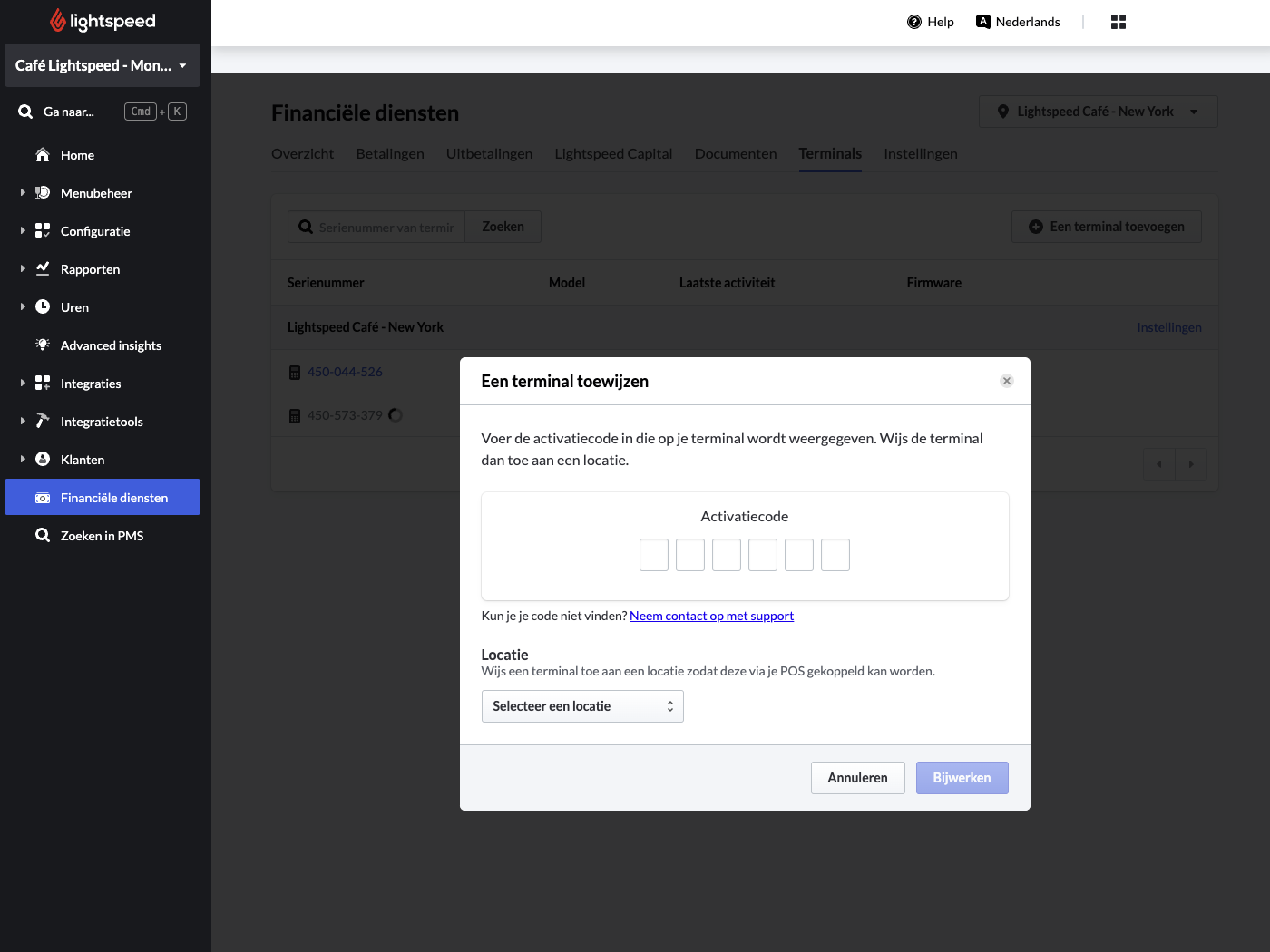Viewport: 1270px width, 952px height.
Task: Click the Lightspeed flame logo
Action: (x=58, y=20)
